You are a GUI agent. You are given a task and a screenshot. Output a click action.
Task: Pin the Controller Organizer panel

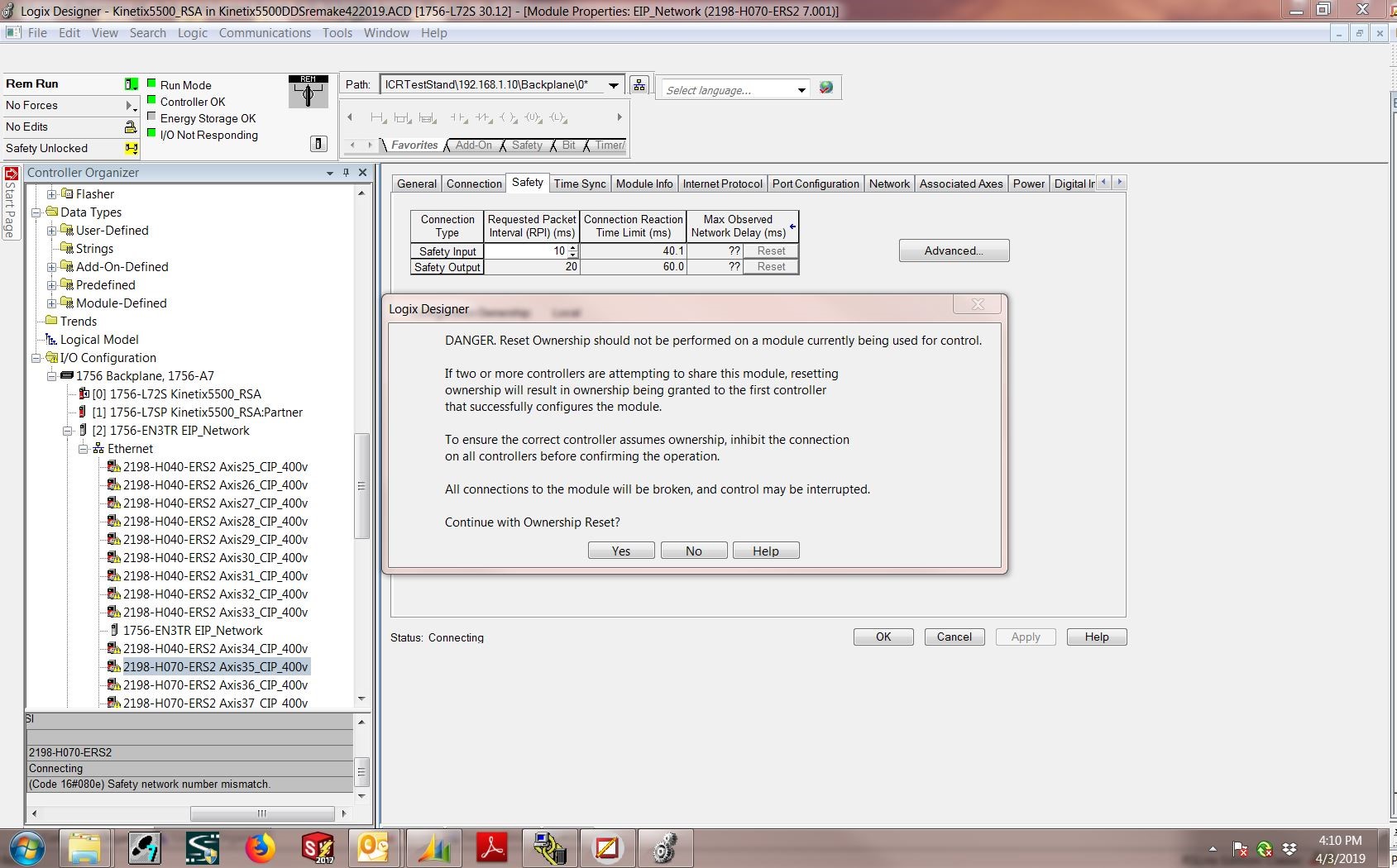346,173
